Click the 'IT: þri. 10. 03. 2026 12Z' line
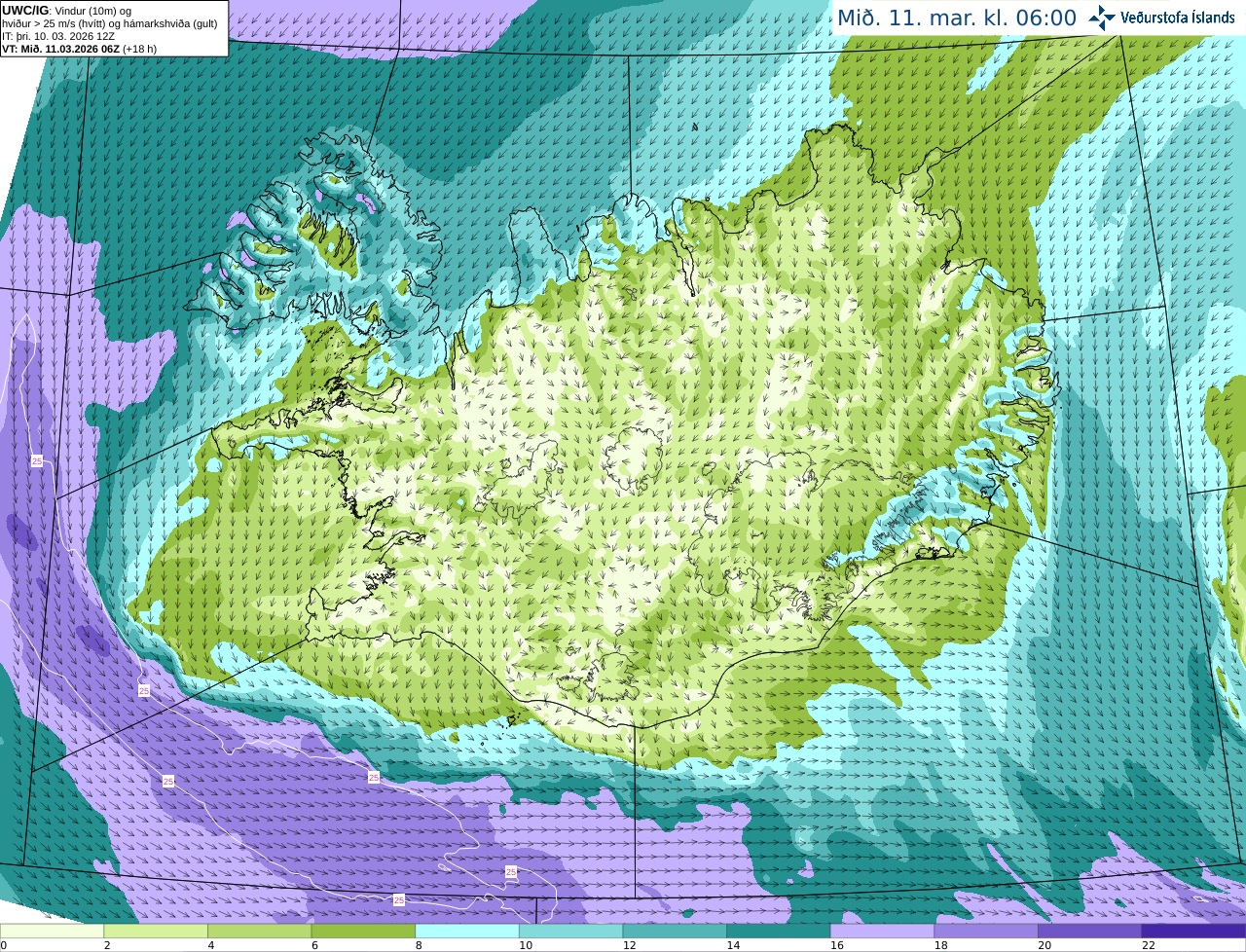This screenshot has width=1246, height=952. [x=58, y=36]
